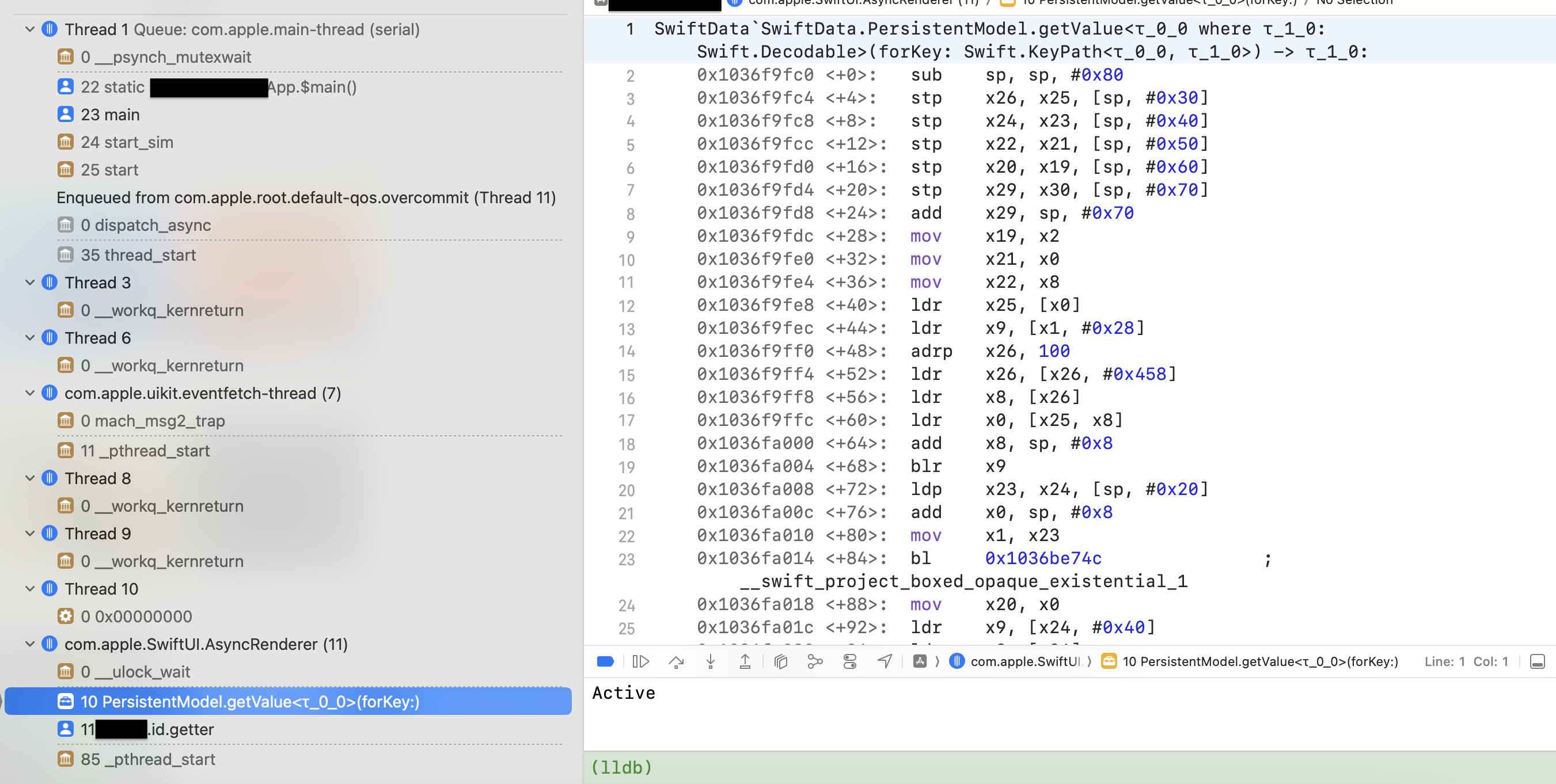Select the 0 mach_msg2_trap frame
The image size is (1556, 784).
152,420
